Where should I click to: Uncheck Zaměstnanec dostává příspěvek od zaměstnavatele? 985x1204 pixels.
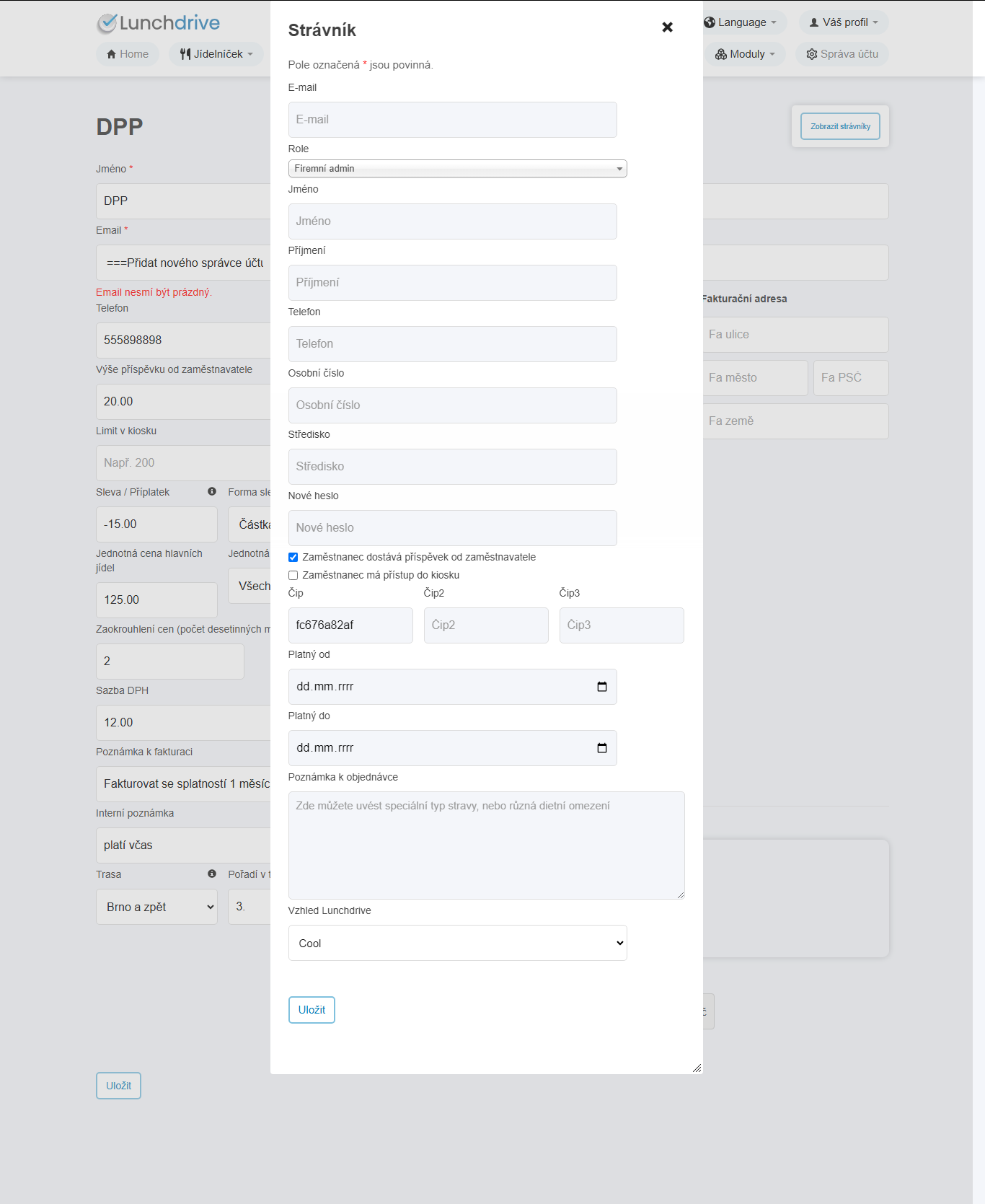click(293, 557)
